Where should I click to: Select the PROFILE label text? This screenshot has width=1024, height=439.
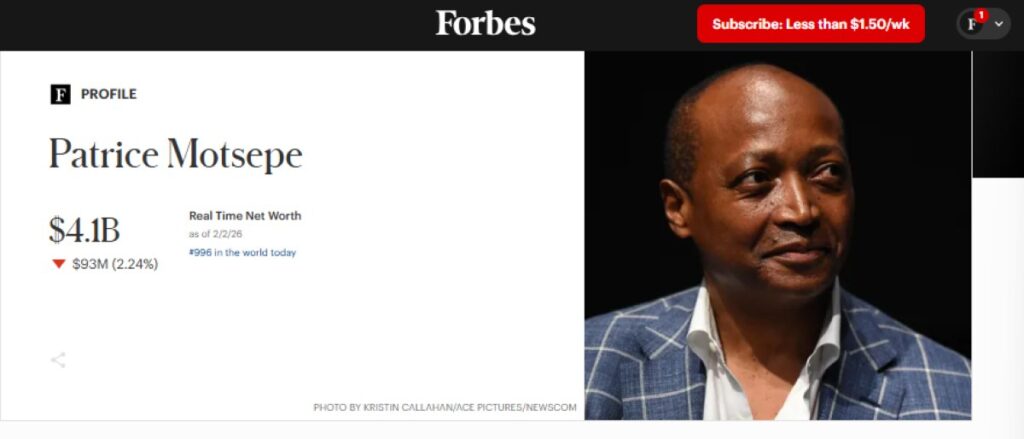tap(108, 94)
